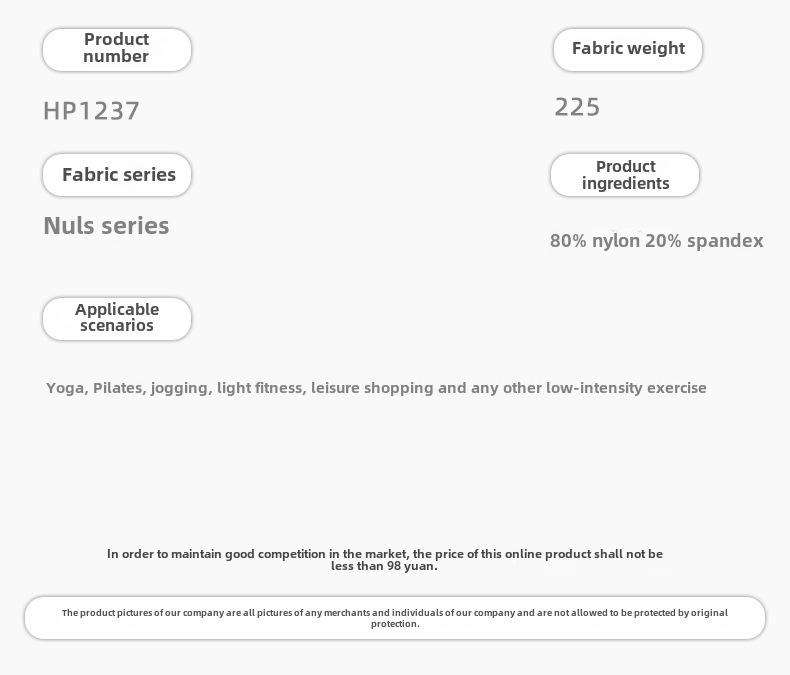
Task: Select the Fabric series label pill
Action: click(x=117, y=175)
